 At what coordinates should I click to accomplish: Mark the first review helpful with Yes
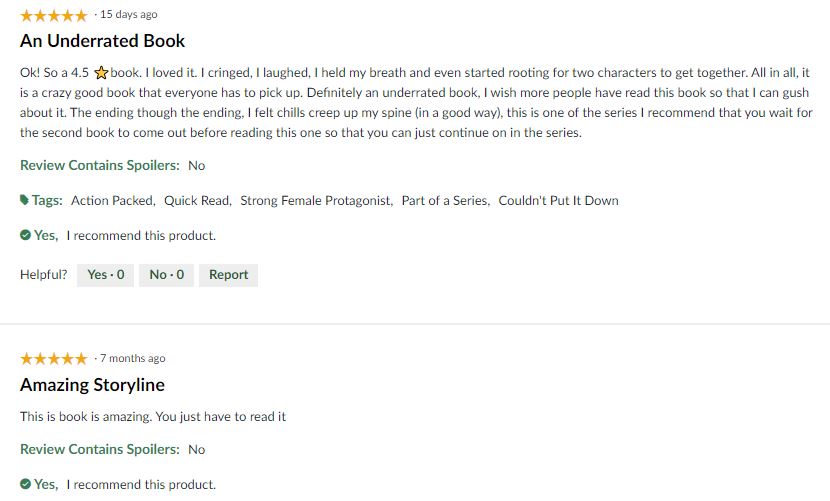pos(105,275)
